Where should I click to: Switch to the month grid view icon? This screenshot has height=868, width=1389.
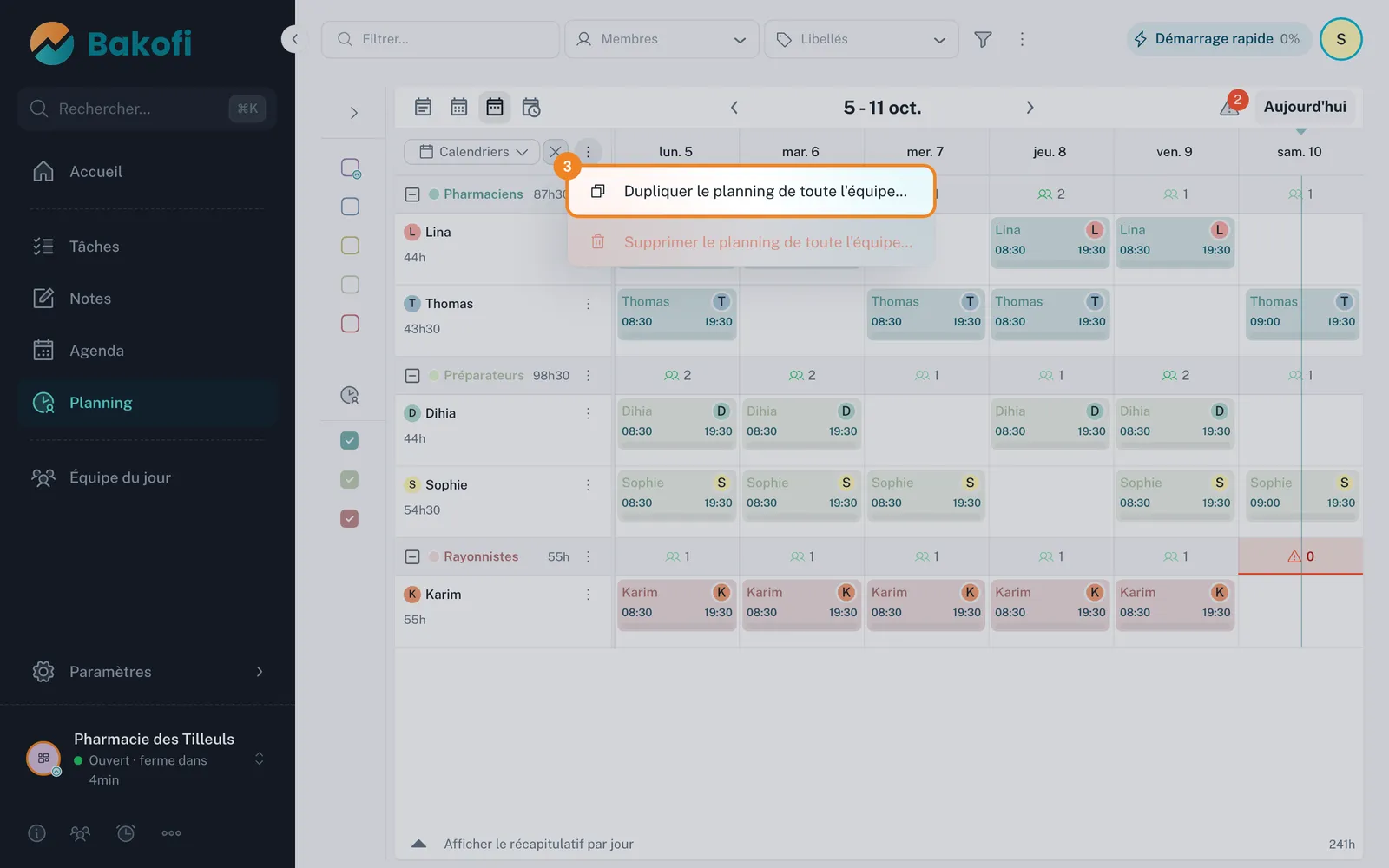click(x=458, y=107)
